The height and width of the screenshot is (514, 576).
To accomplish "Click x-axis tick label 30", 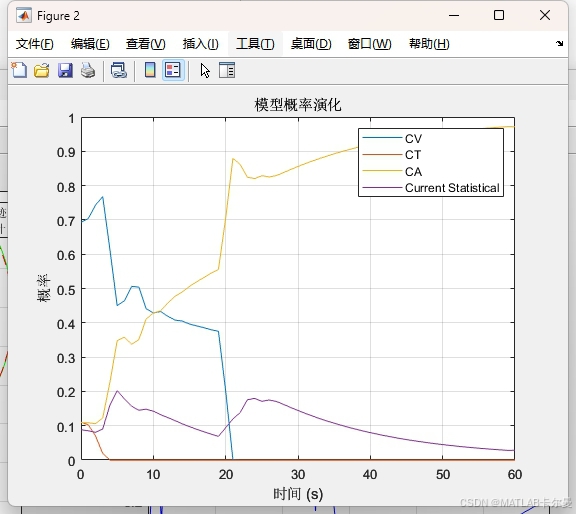I will (x=298, y=474).
